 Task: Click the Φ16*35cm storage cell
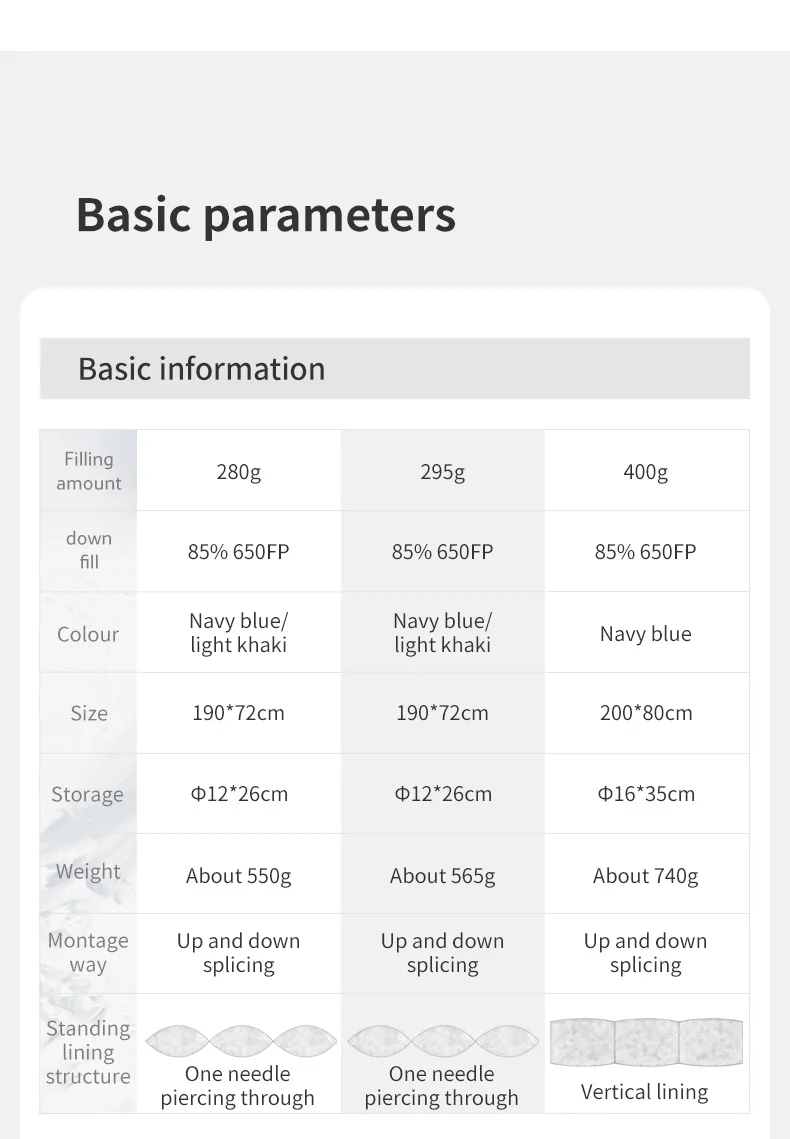tap(646, 794)
